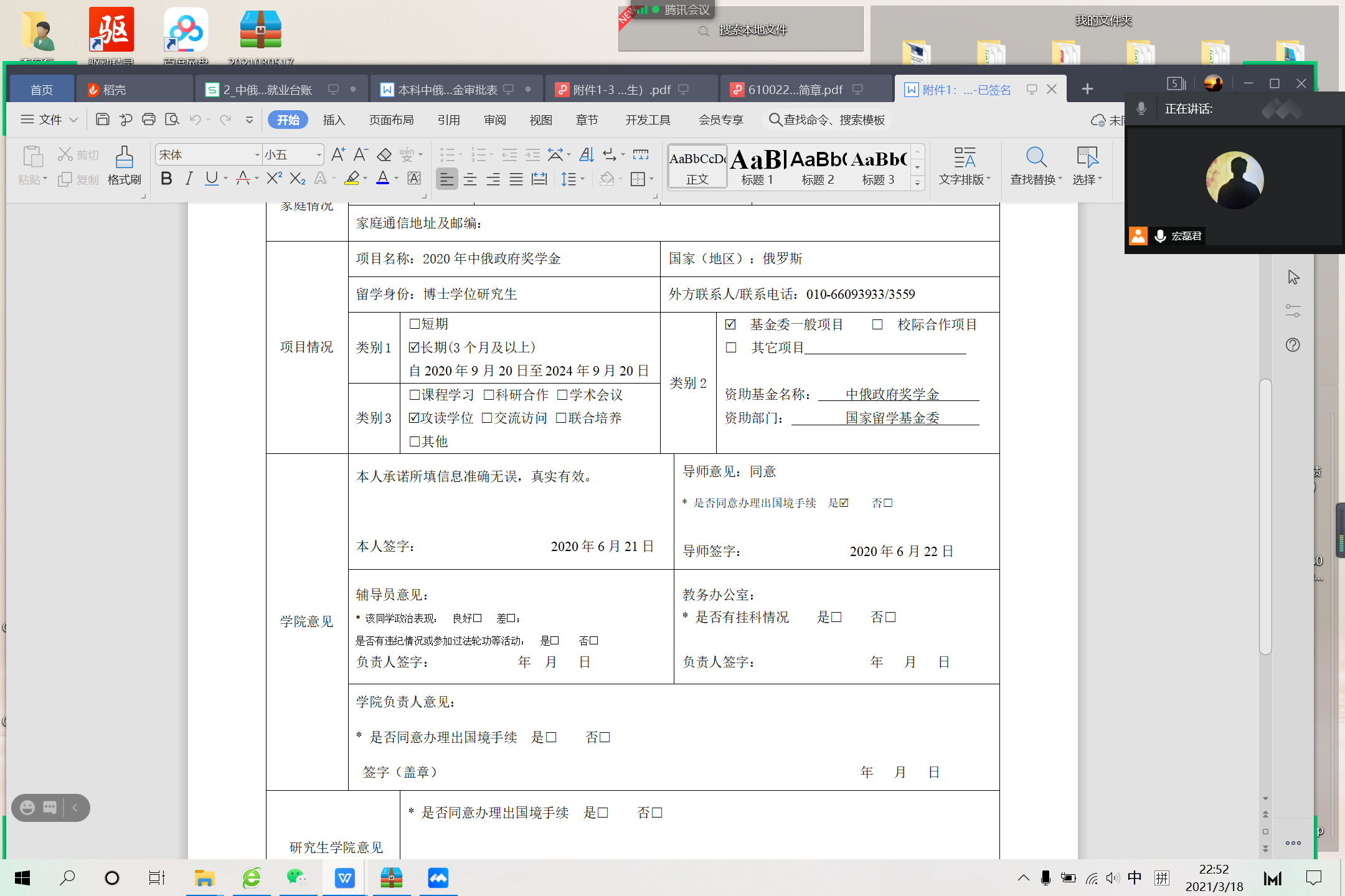Click the superscript X² icon

click(x=274, y=179)
